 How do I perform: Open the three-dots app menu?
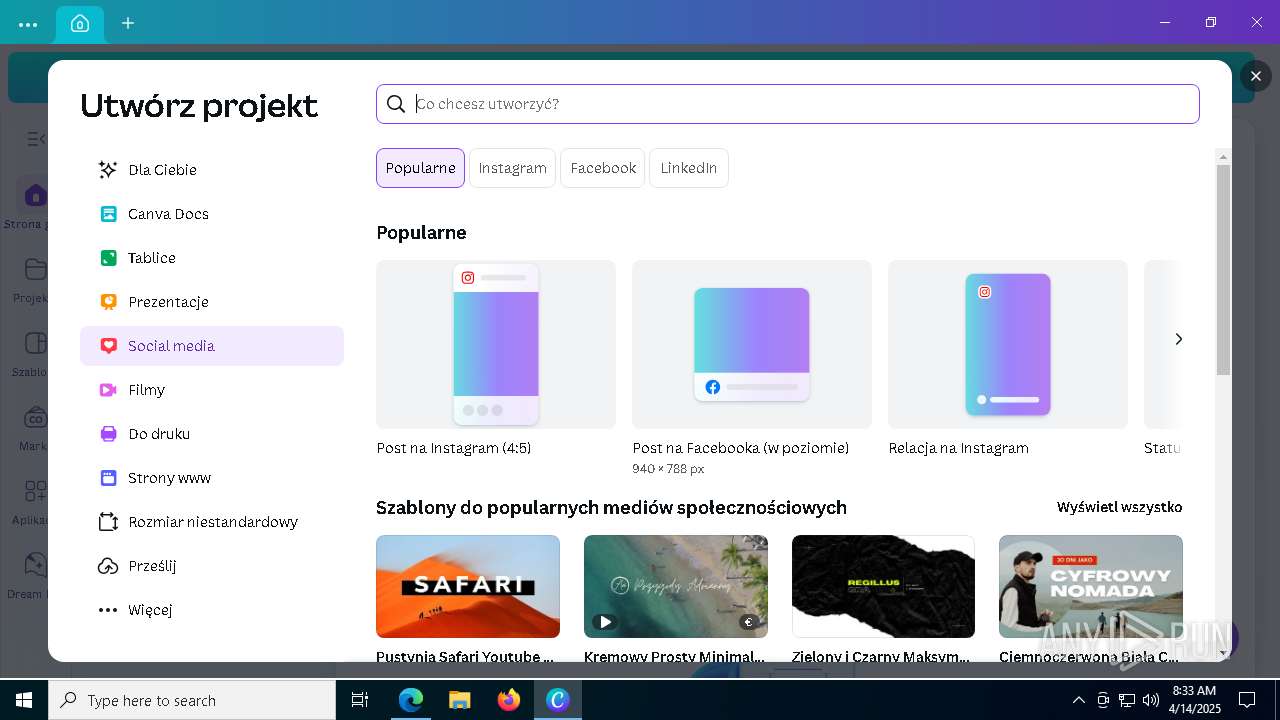click(x=28, y=24)
